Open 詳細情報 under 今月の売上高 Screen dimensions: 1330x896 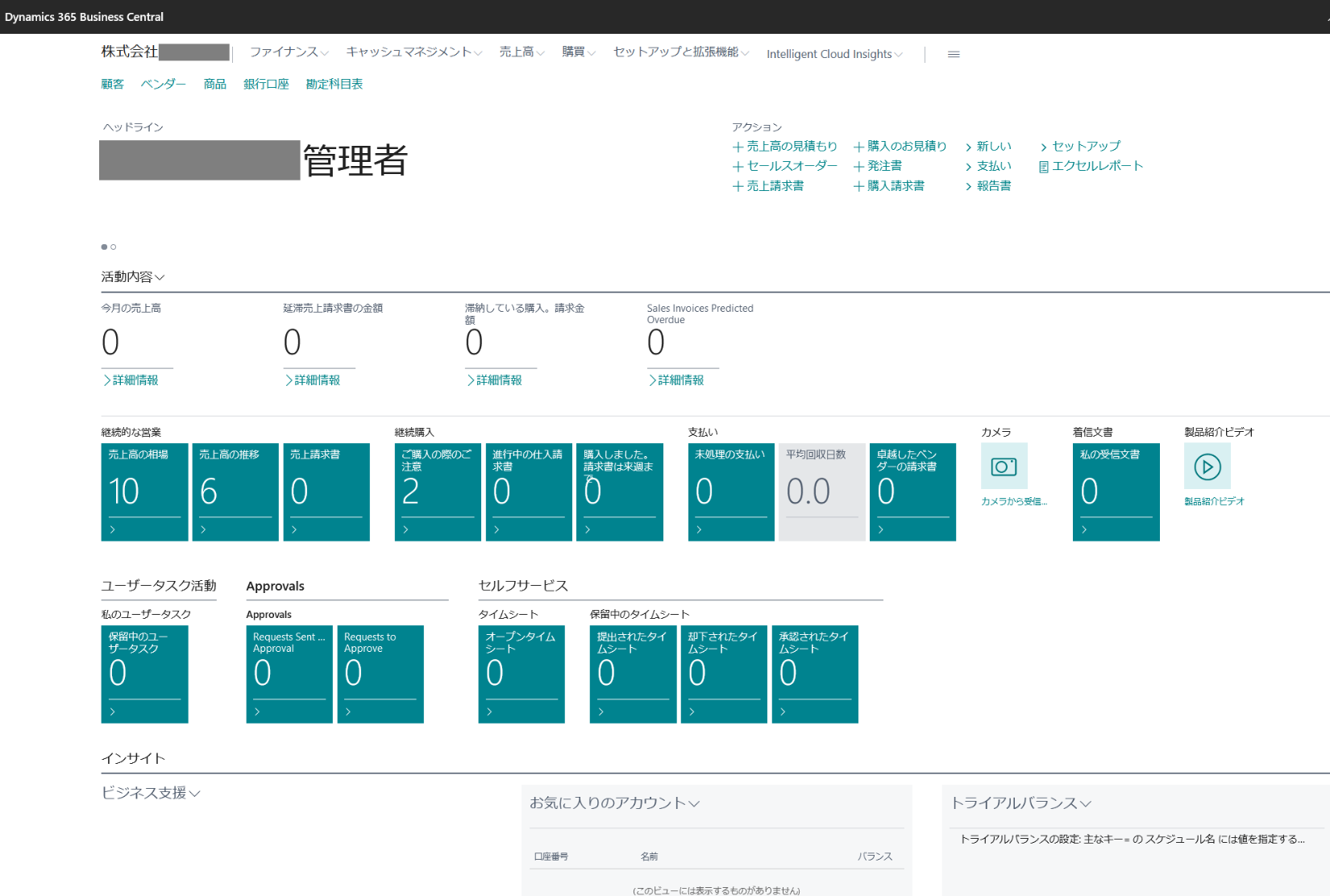tap(135, 380)
